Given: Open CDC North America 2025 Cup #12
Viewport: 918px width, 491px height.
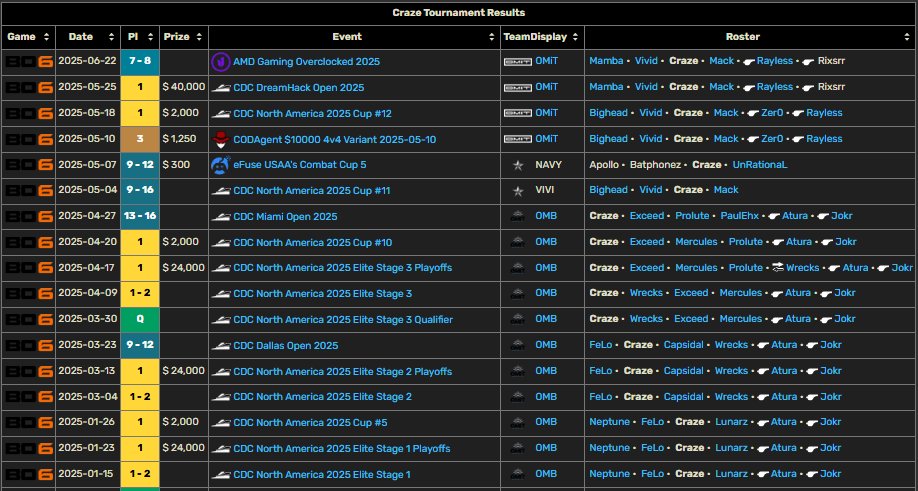Looking at the screenshot, I should 313,113.
